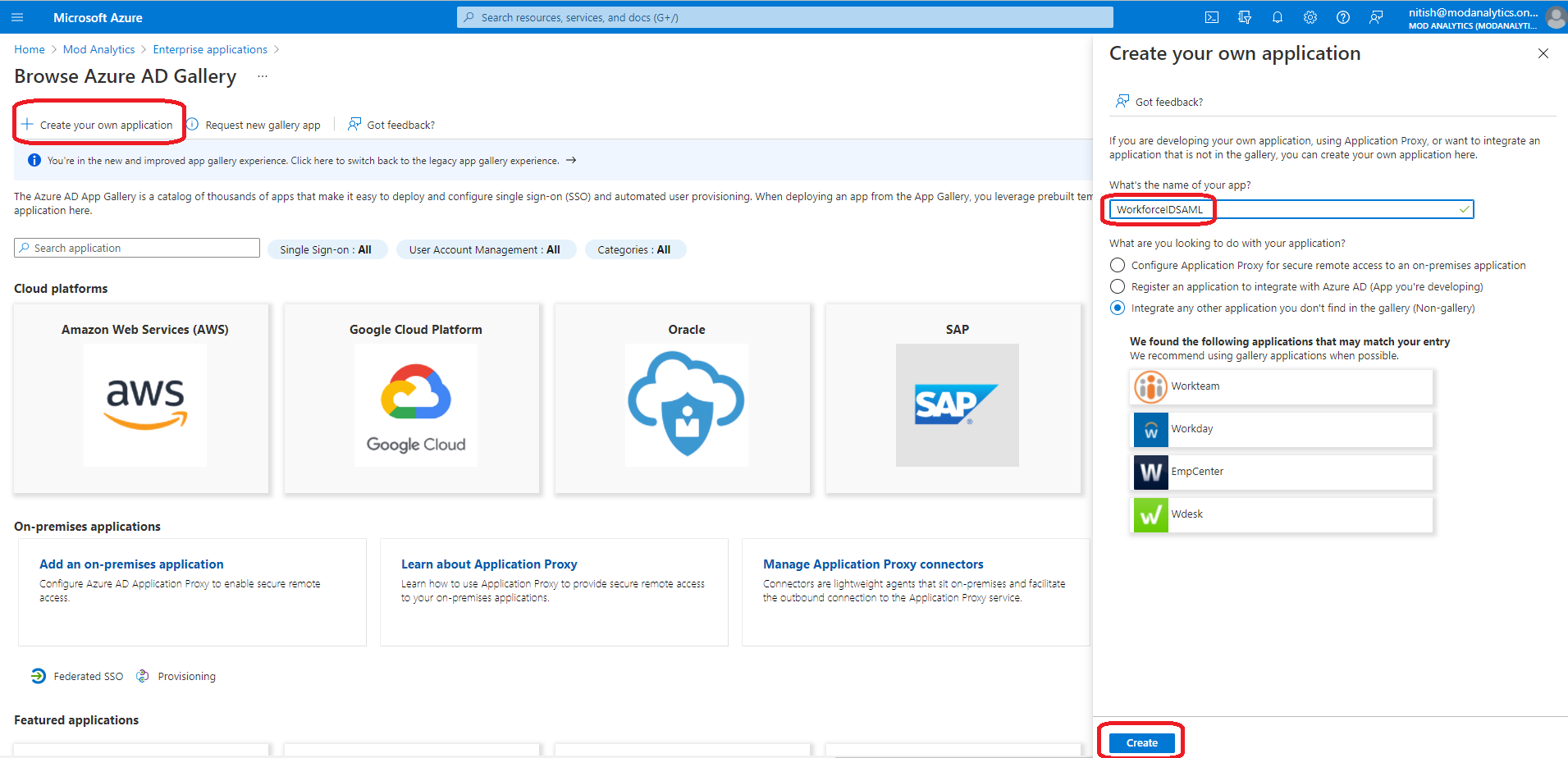Click the Federated SSO icon
Viewport: 1568px width, 758px height.
39,676
